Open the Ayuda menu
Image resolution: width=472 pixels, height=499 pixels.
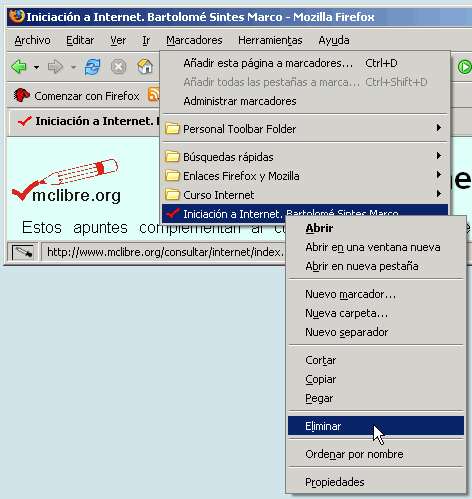334,40
